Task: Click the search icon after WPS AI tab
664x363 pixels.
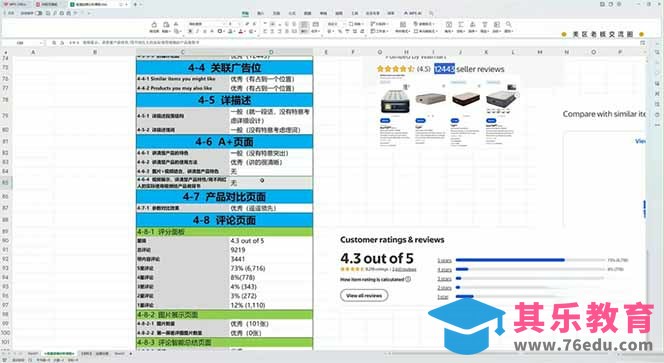Action: point(431,13)
